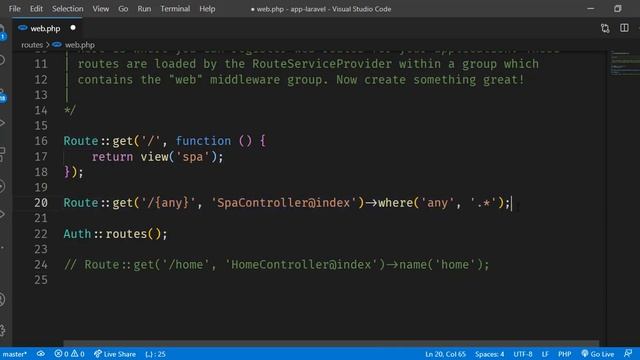Screen dimensions: 640x360
Task: Click the '.*' regex string on line 20
Action: [484, 203]
